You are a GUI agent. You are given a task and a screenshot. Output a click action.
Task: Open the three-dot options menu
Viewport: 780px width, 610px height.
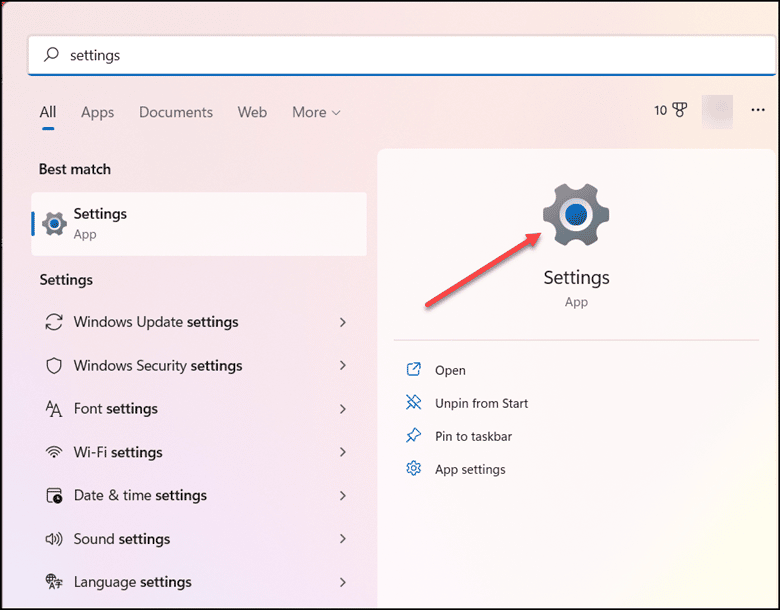pos(758,109)
